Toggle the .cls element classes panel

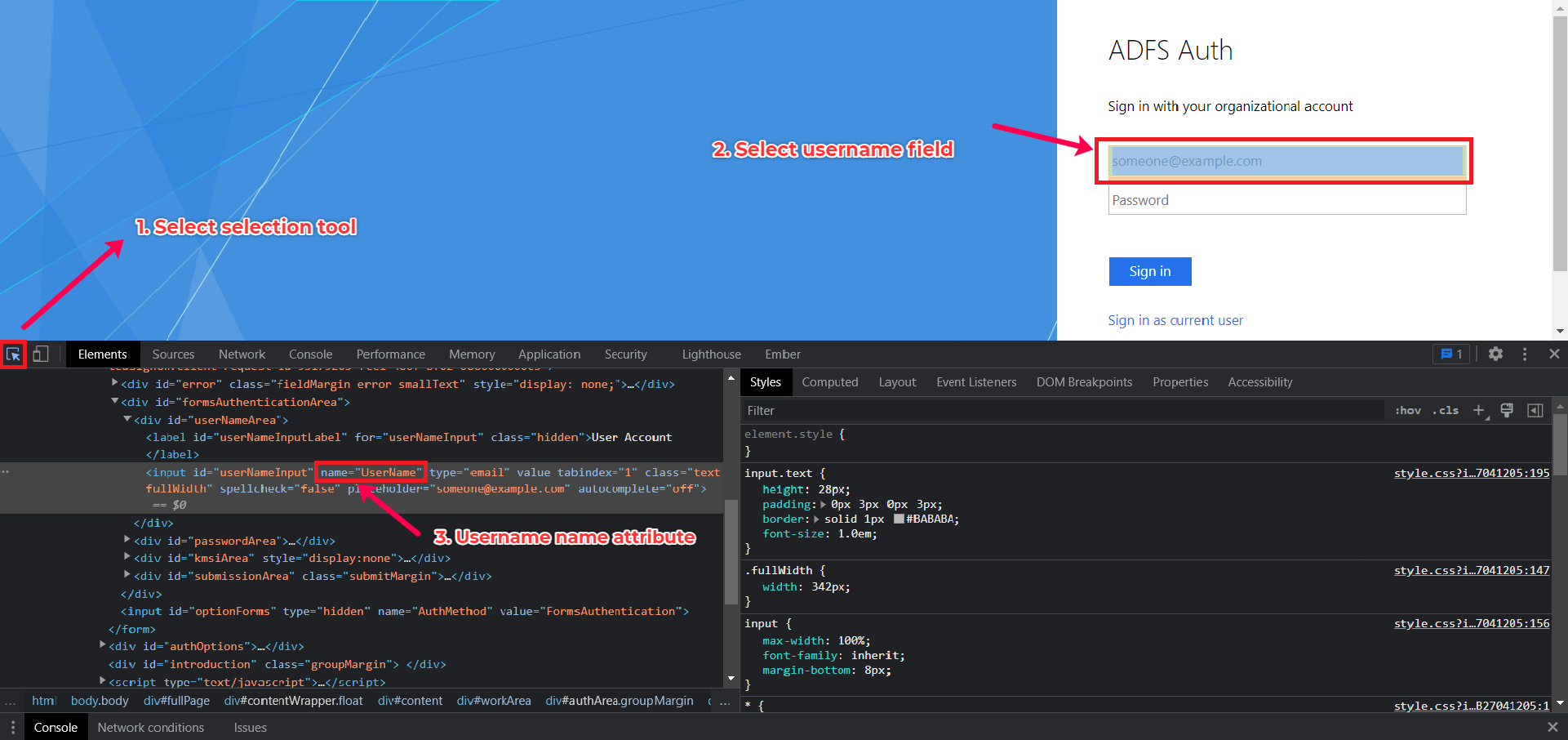(x=1446, y=411)
